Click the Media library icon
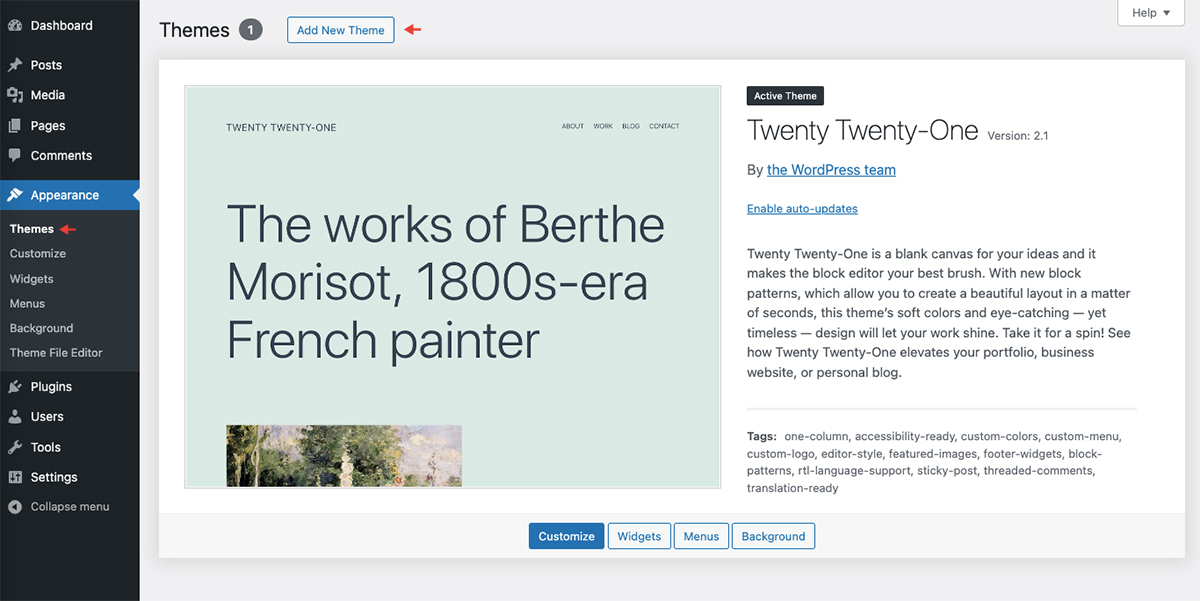1200x601 pixels. point(15,95)
